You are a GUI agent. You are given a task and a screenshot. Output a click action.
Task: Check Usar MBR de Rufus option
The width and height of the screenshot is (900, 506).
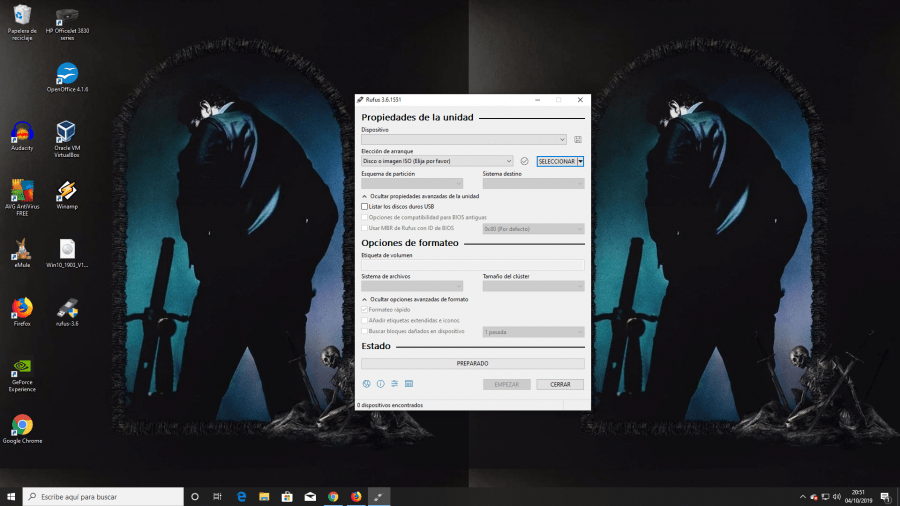click(365, 228)
